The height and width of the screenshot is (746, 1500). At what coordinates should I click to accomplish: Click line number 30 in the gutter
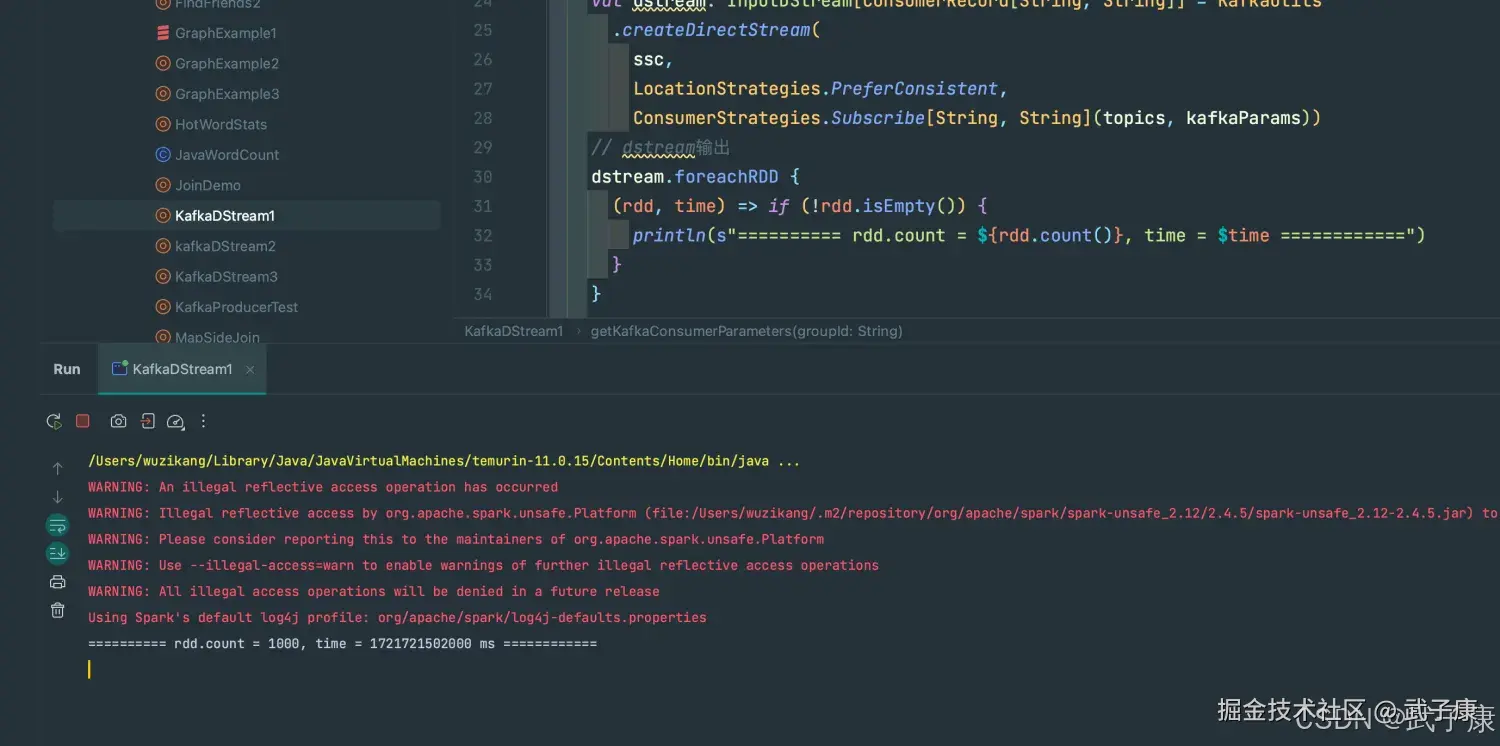click(483, 176)
